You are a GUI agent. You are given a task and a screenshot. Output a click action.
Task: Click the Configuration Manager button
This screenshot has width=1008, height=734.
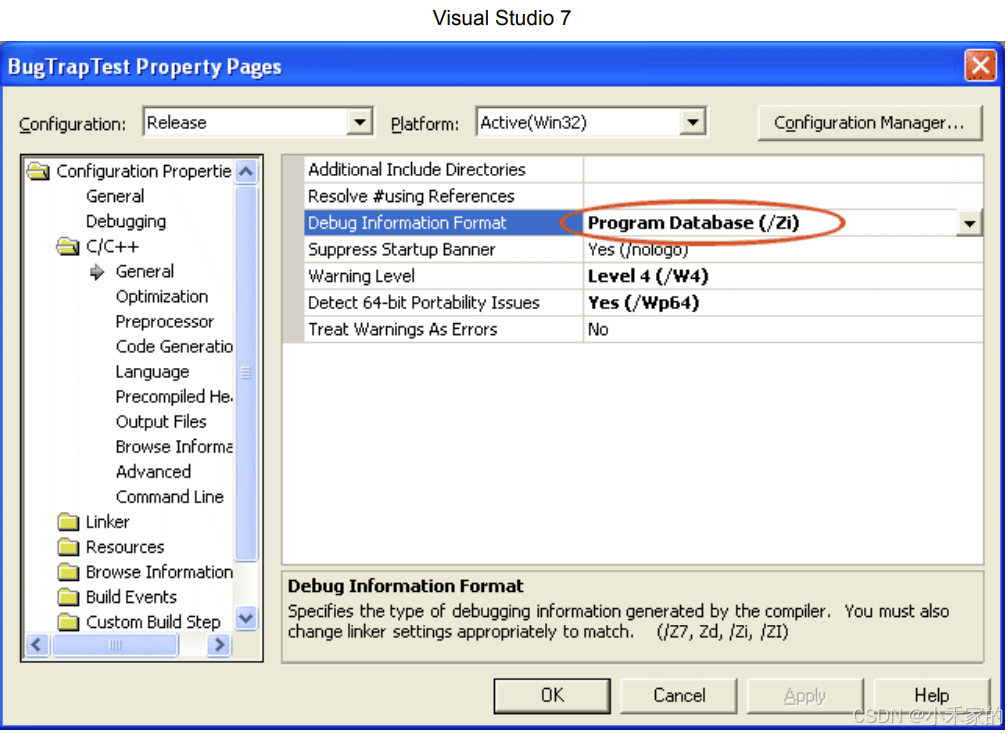coord(869,123)
